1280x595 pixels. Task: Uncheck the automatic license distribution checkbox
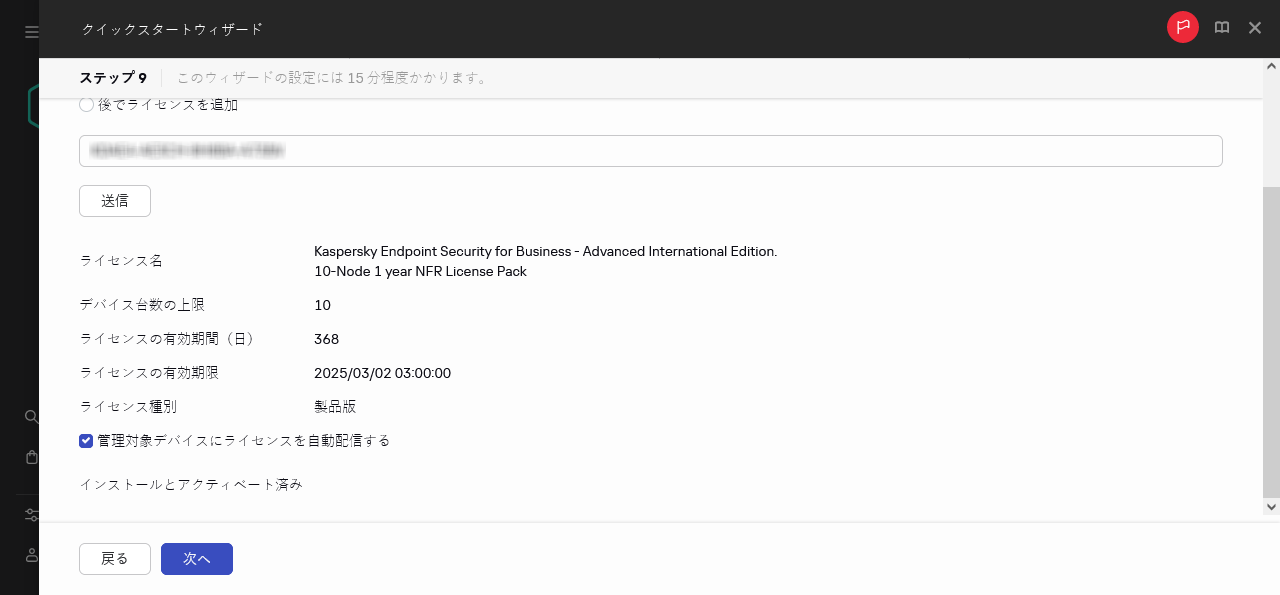86,440
